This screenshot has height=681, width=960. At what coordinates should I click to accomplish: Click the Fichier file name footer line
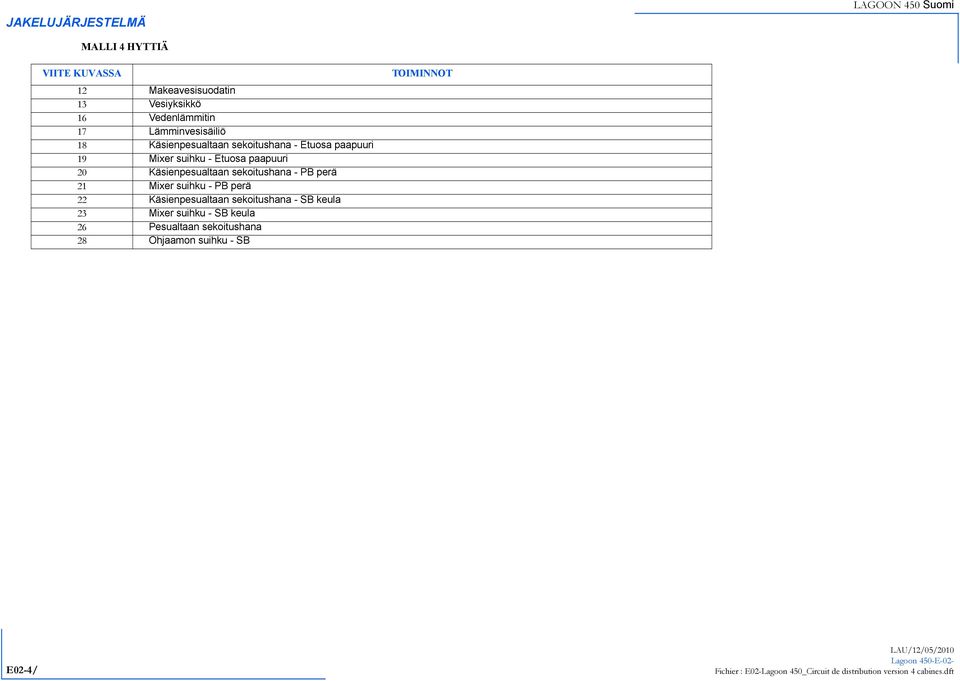tap(834, 672)
